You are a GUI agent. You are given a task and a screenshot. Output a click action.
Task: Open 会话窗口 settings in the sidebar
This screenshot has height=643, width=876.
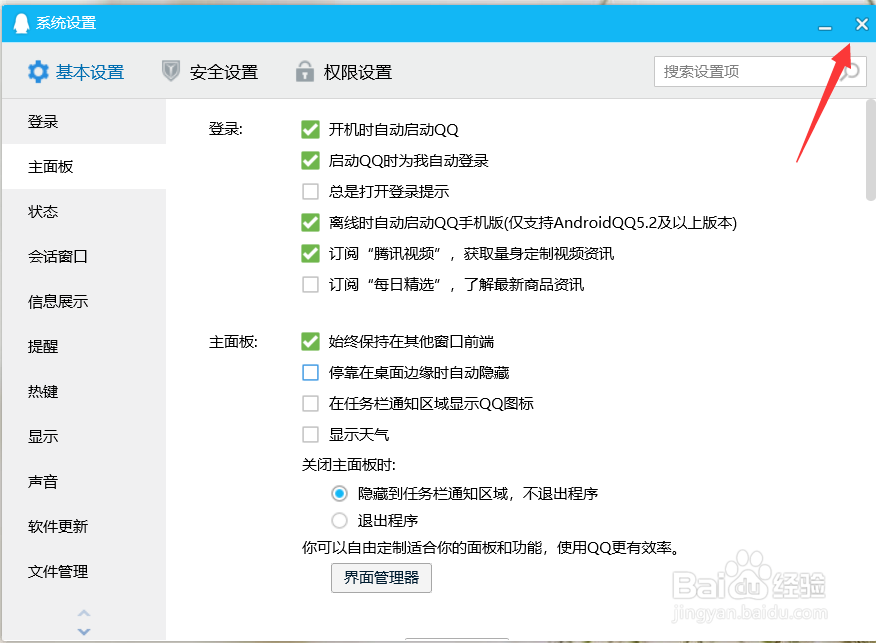(x=84, y=256)
